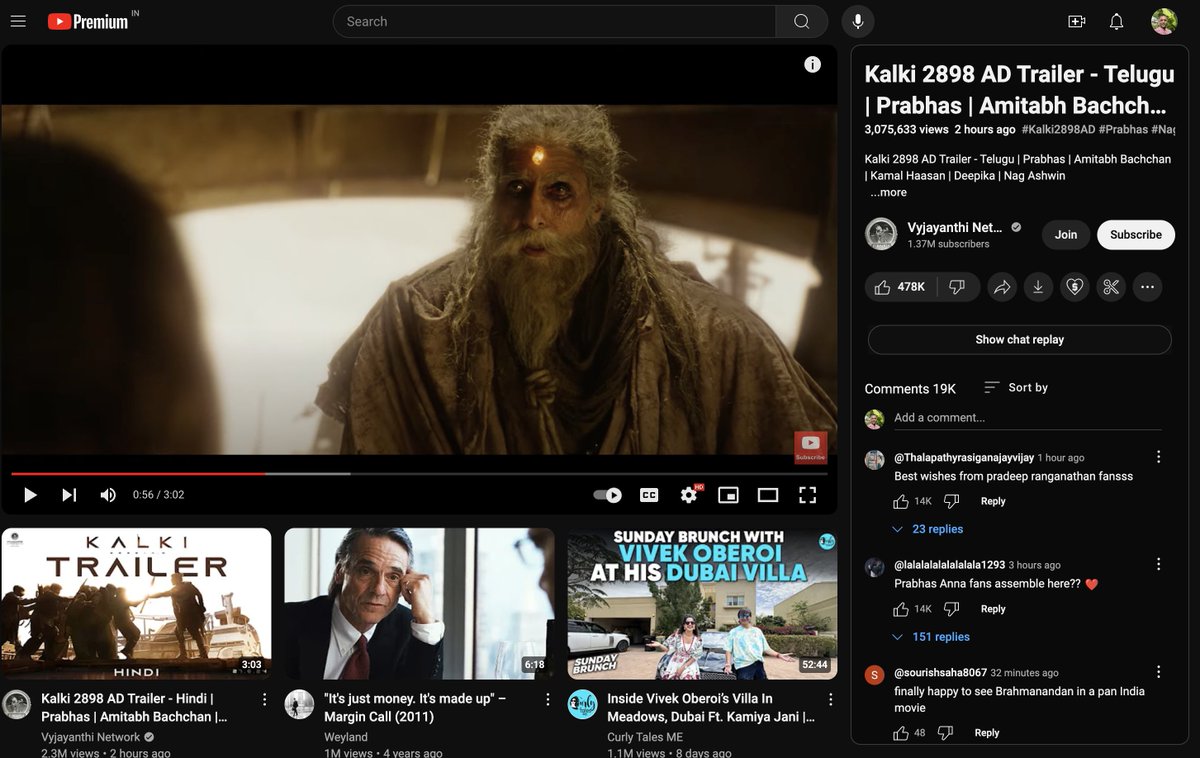Dislike Thalapathyrasiganajayvijay's comment

click(x=951, y=501)
